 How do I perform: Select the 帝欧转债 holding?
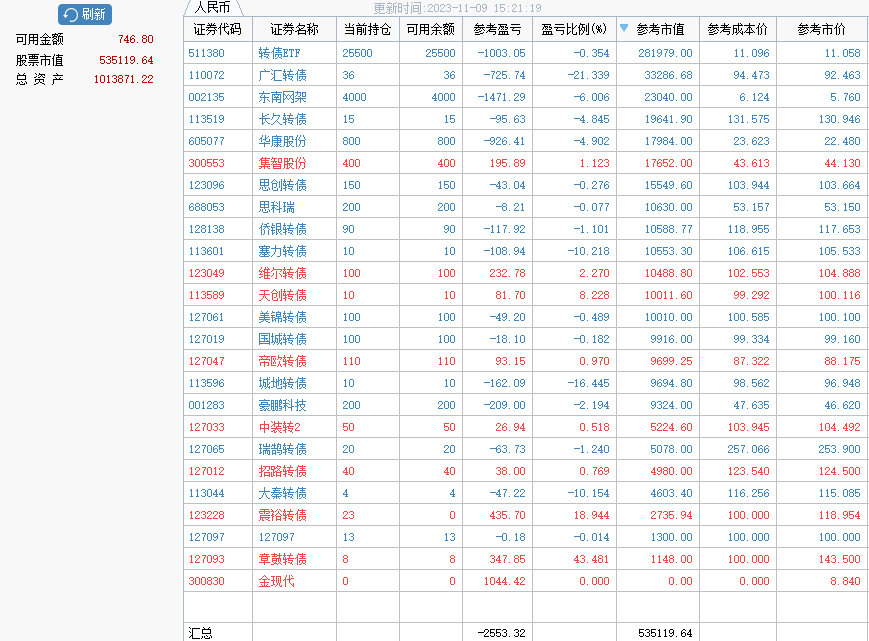pyautogui.click(x=283, y=361)
